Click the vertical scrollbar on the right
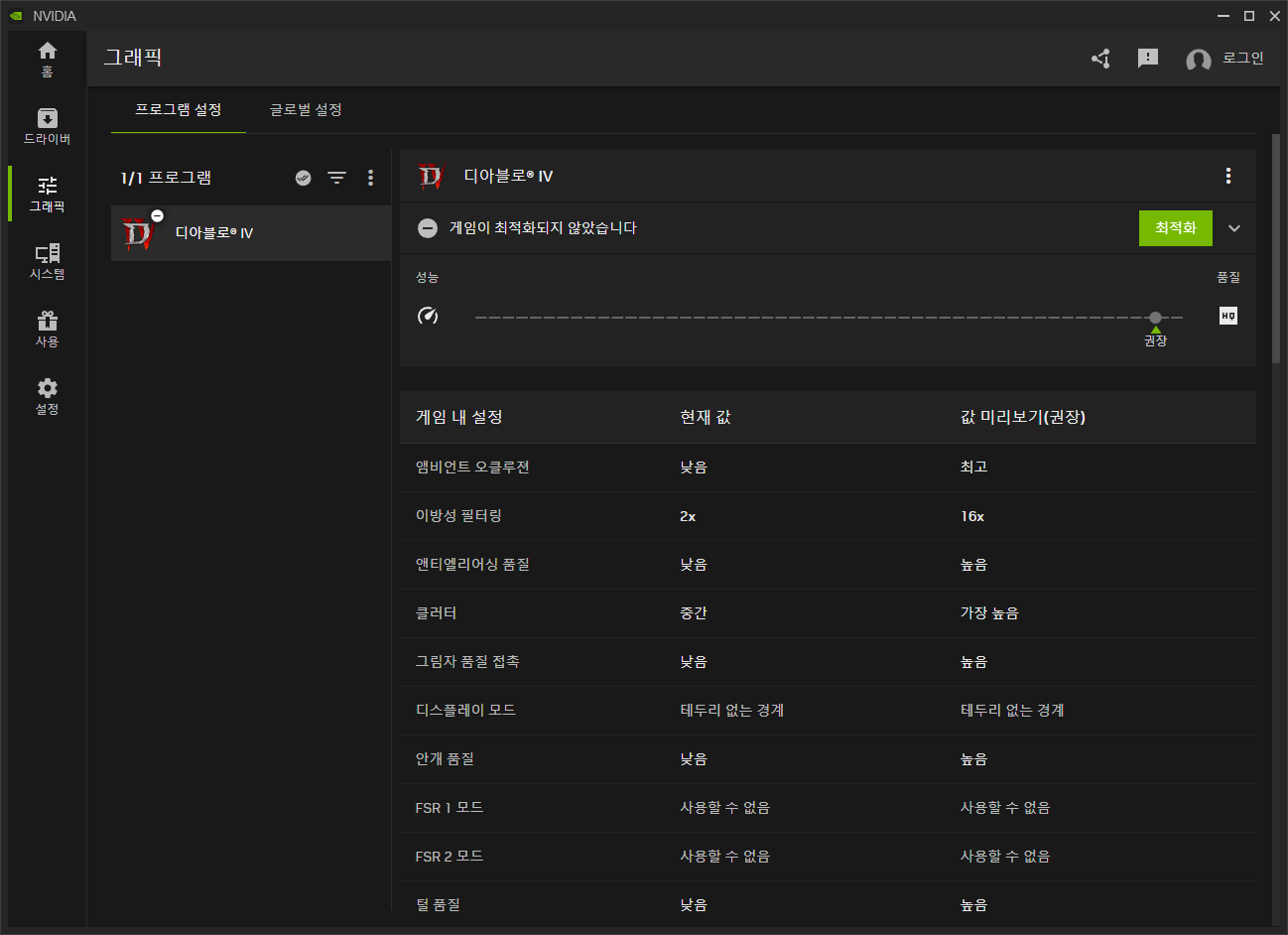Image resolution: width=1288 pixels, height=935 pixels. (x=1276, y=248)
